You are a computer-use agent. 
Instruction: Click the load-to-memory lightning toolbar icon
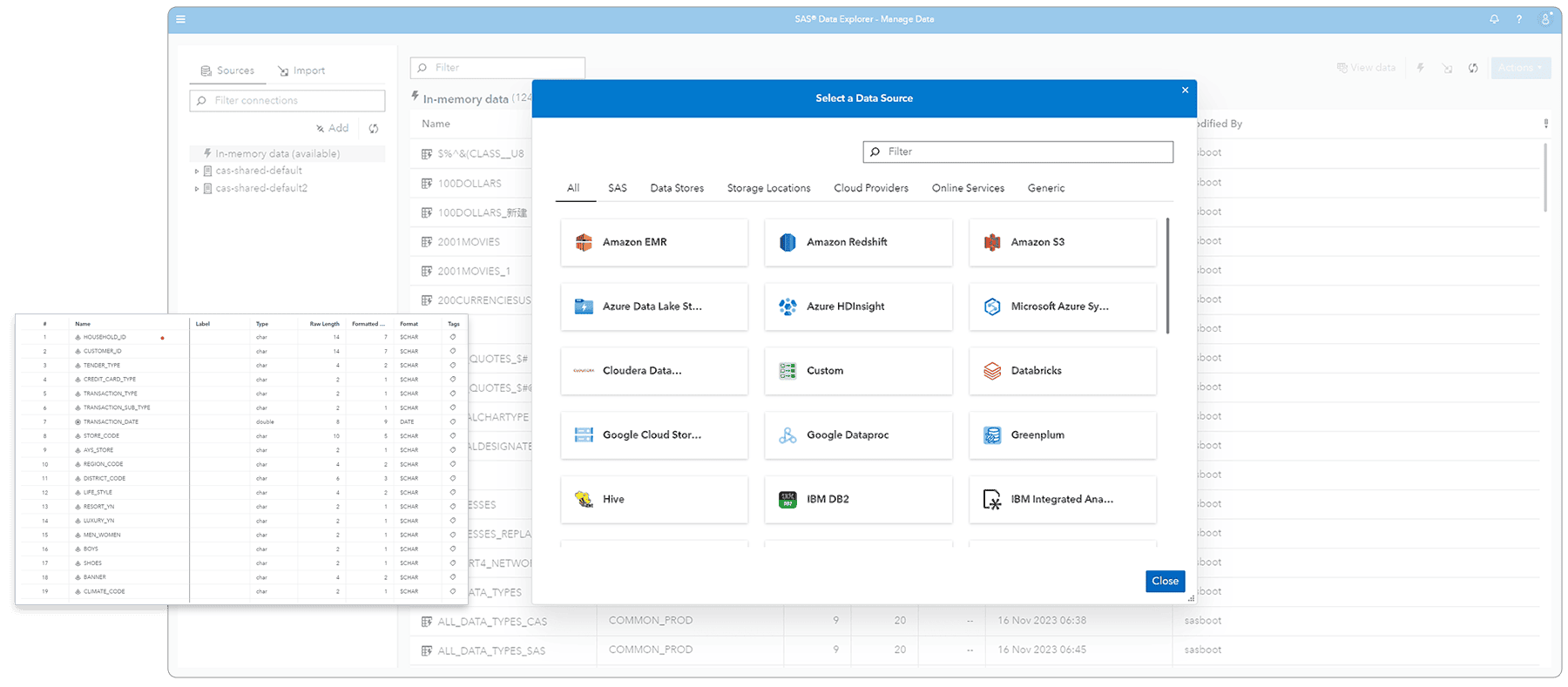[x=1421, y=67]
